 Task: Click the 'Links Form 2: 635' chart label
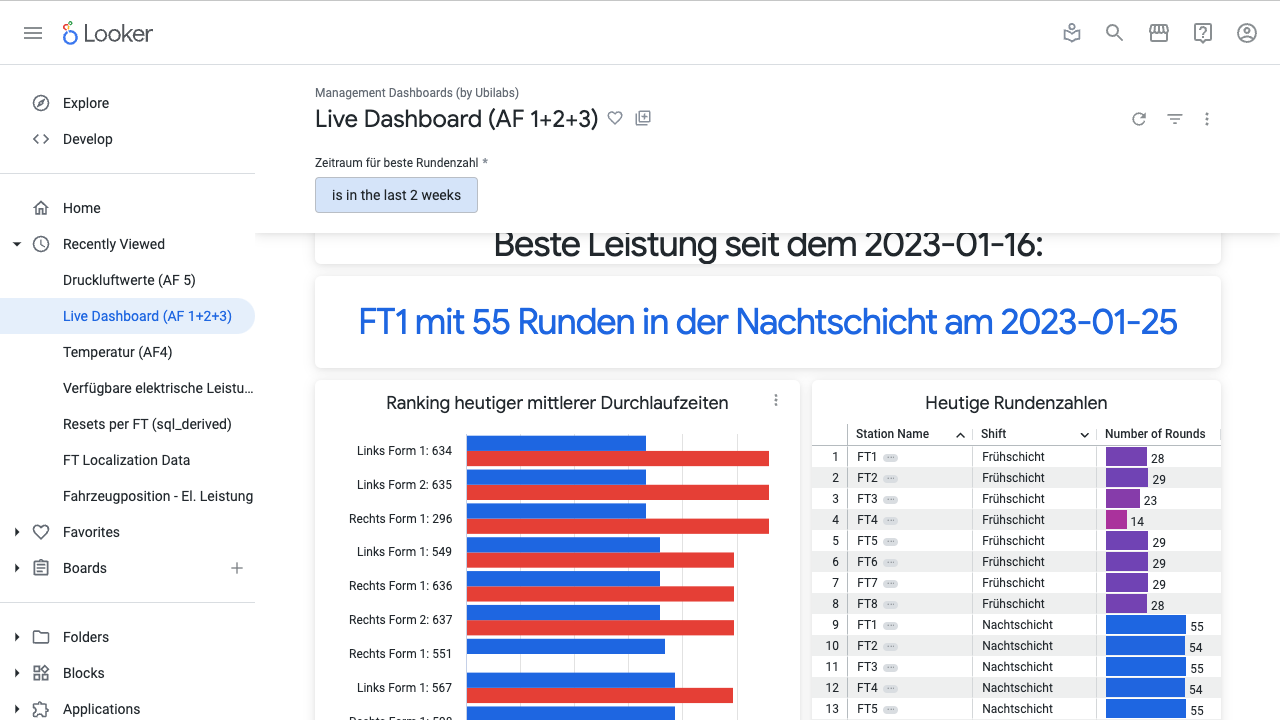coord(404,485)
